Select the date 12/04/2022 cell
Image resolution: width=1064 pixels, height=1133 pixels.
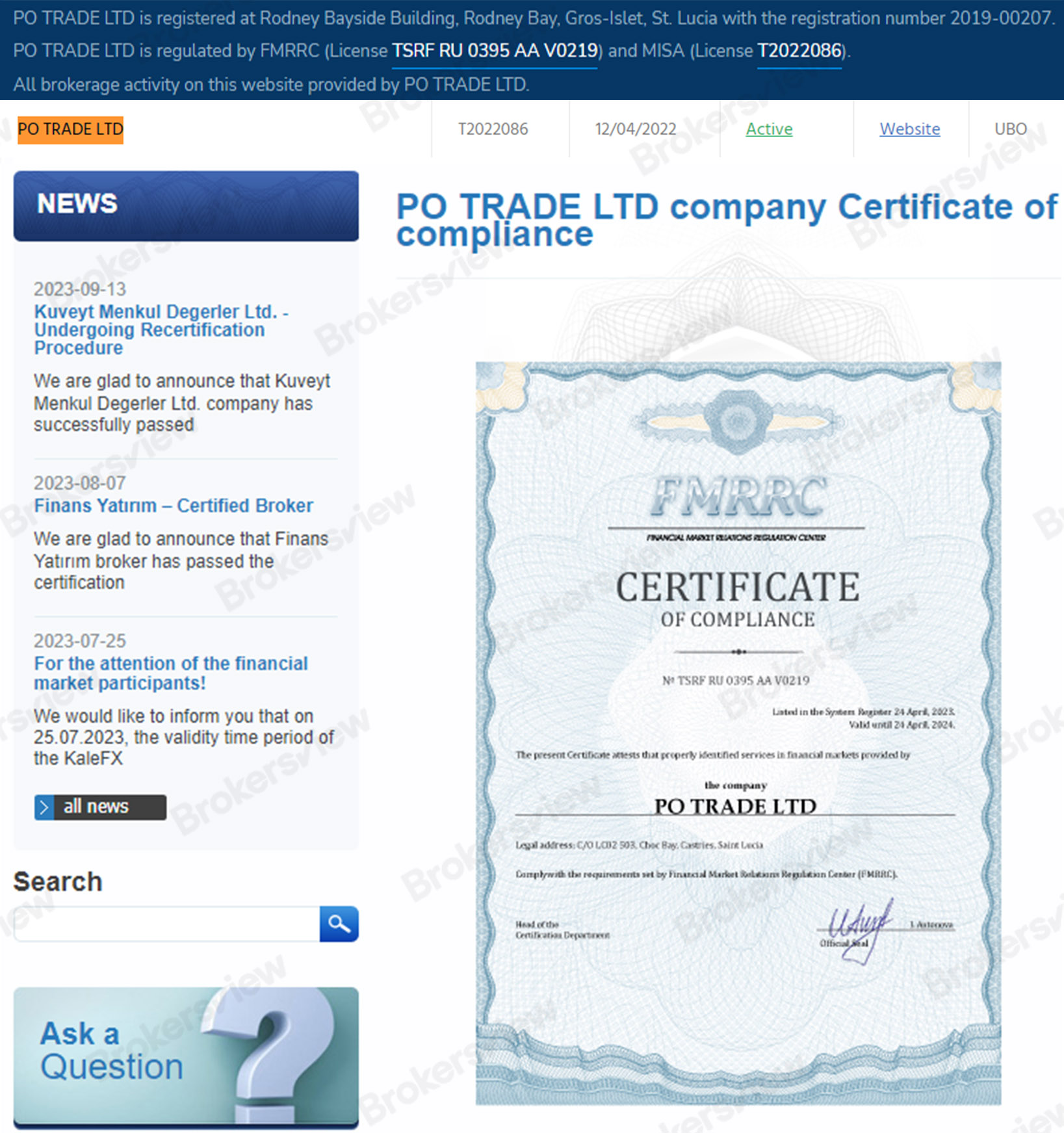coord(635,129)
